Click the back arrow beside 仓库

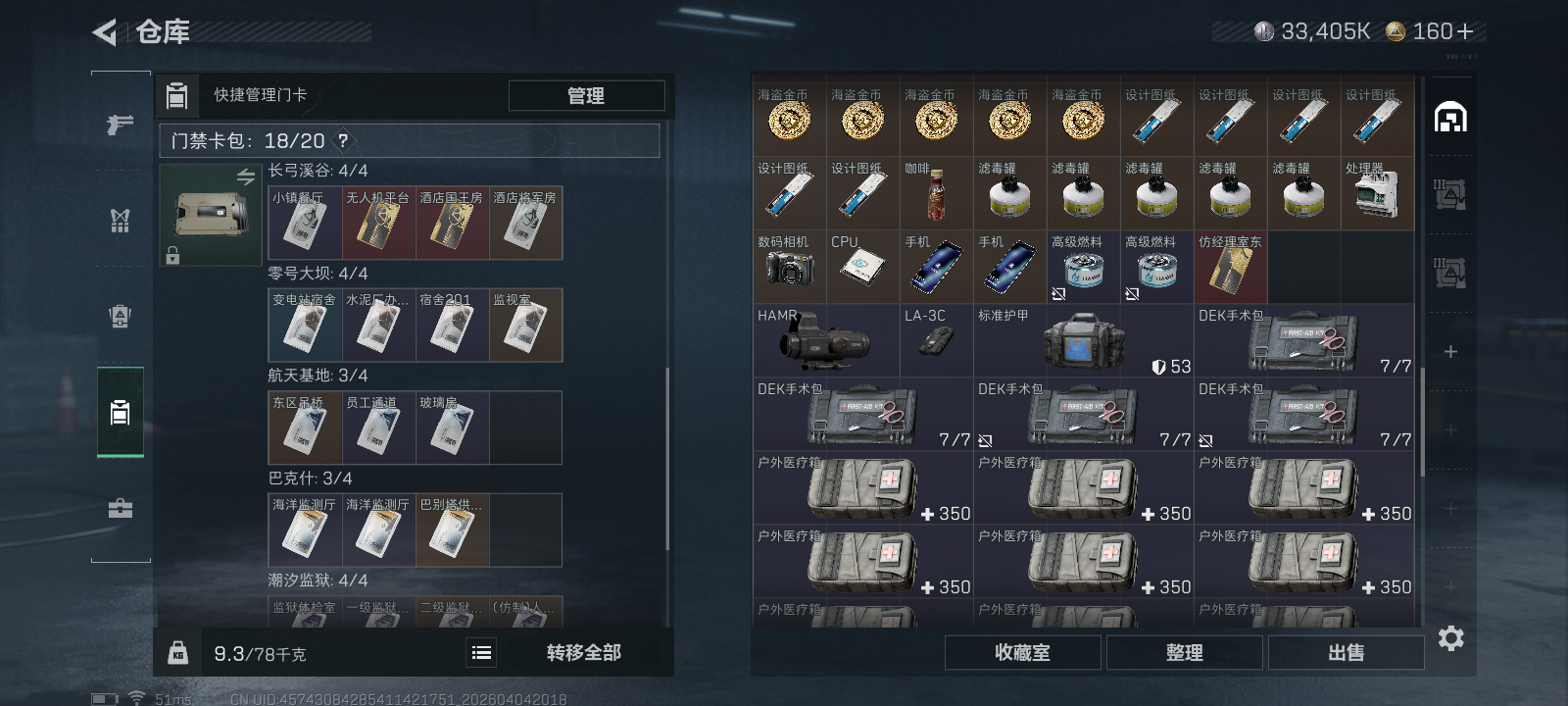[105, 32]
